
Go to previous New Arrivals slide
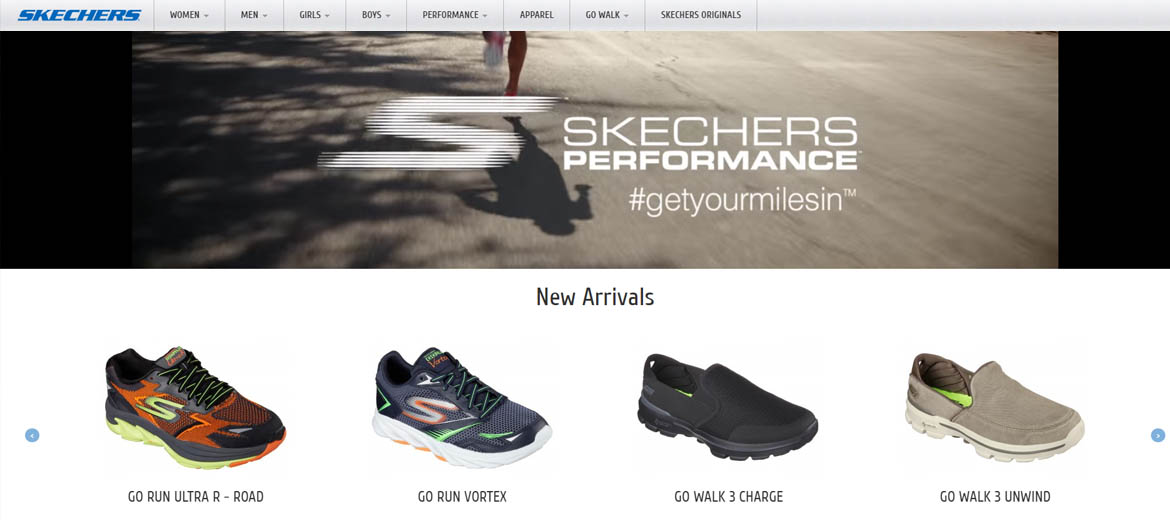pos(32,435)
